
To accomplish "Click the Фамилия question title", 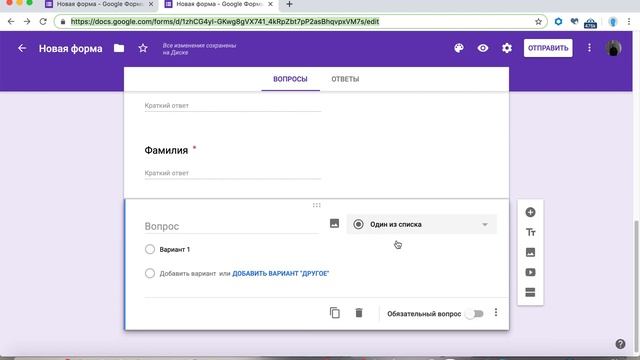I will click(166, 150).
